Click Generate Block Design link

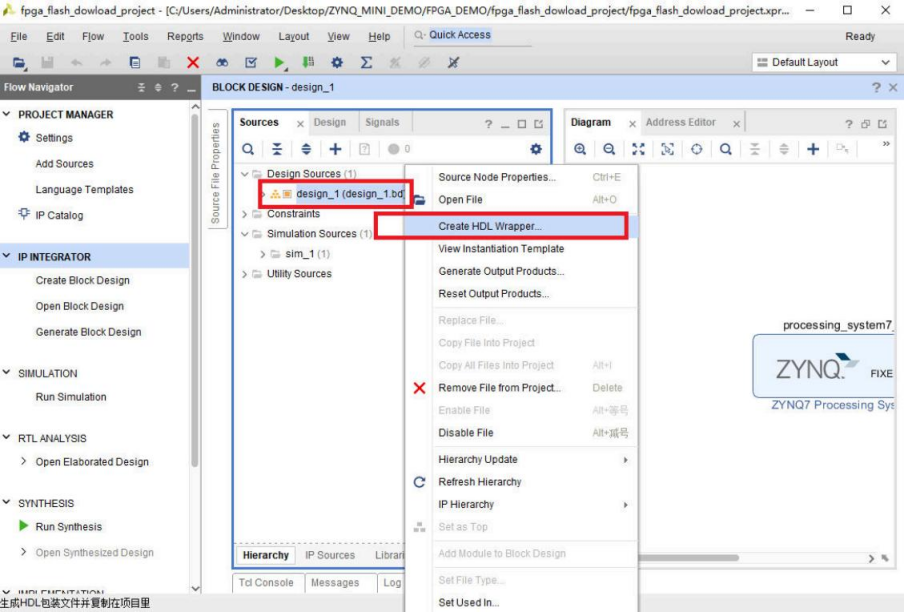point(88,332)
